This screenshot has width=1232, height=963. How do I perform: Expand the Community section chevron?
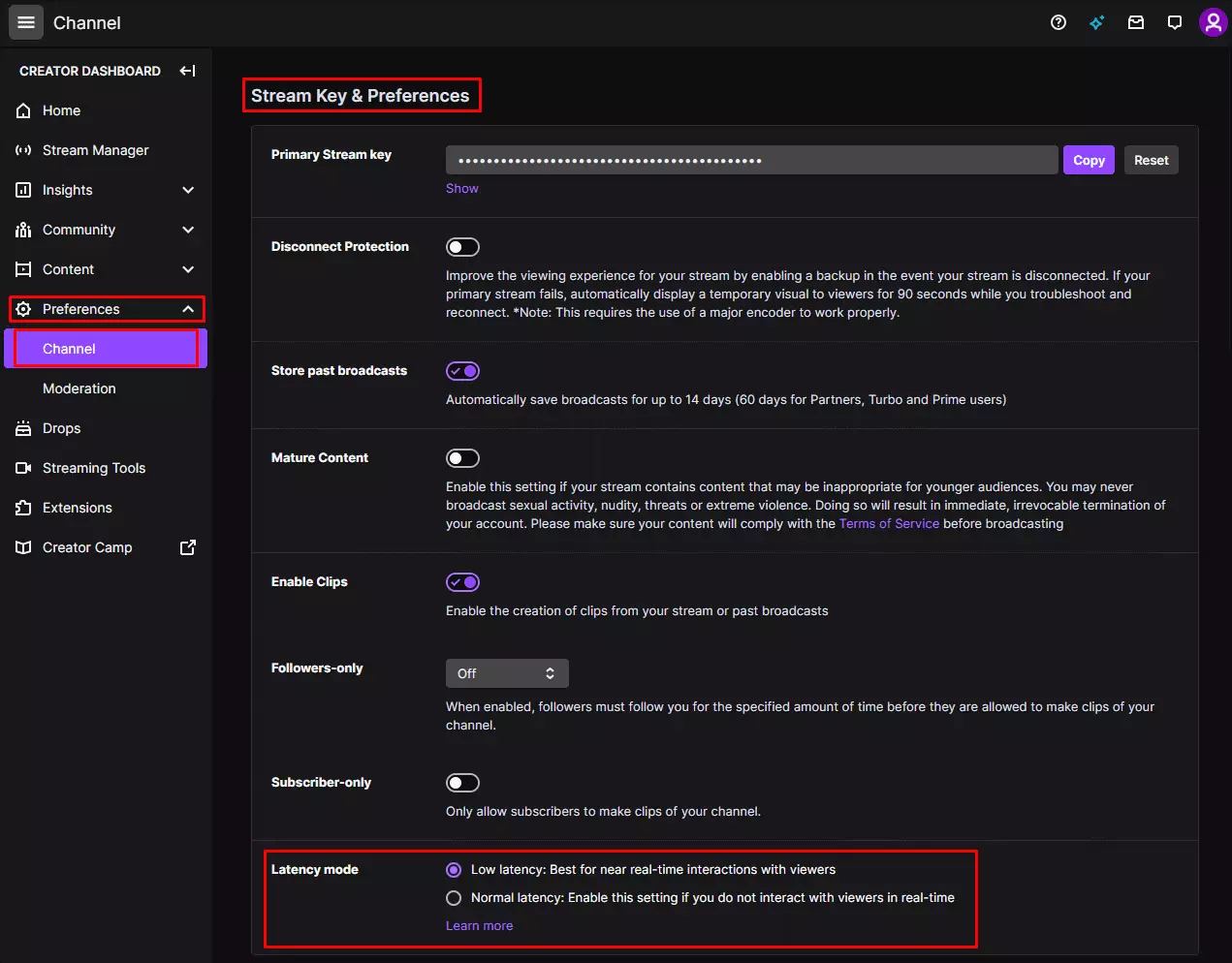188,230
